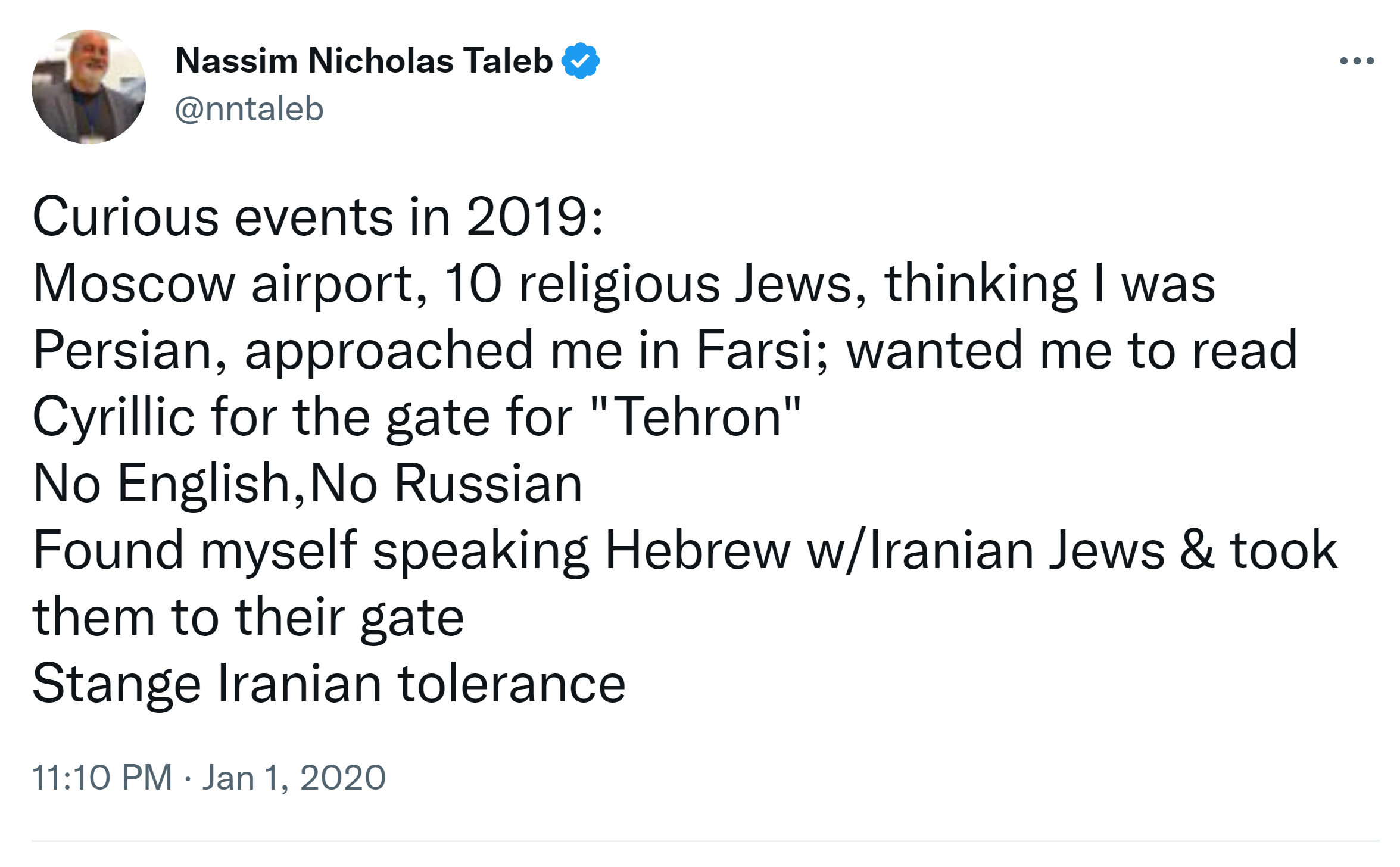Click the blue verified checkmark badge

pyautogui.click(x=580, y=61)
